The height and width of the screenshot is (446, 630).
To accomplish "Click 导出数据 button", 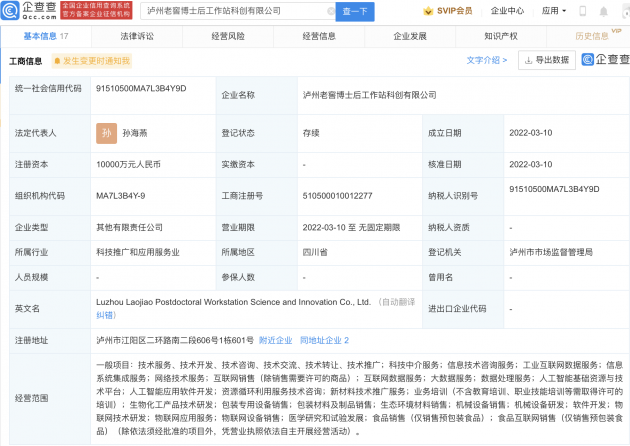I will click(547, 60).
